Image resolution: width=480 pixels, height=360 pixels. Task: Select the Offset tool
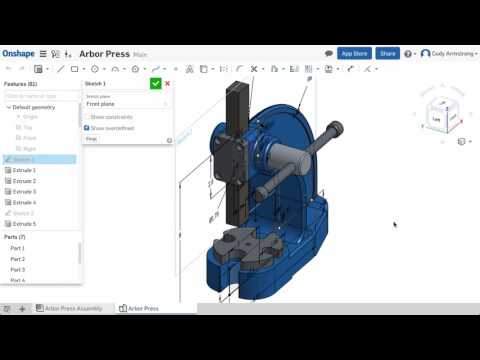click(x=274, y=69)
